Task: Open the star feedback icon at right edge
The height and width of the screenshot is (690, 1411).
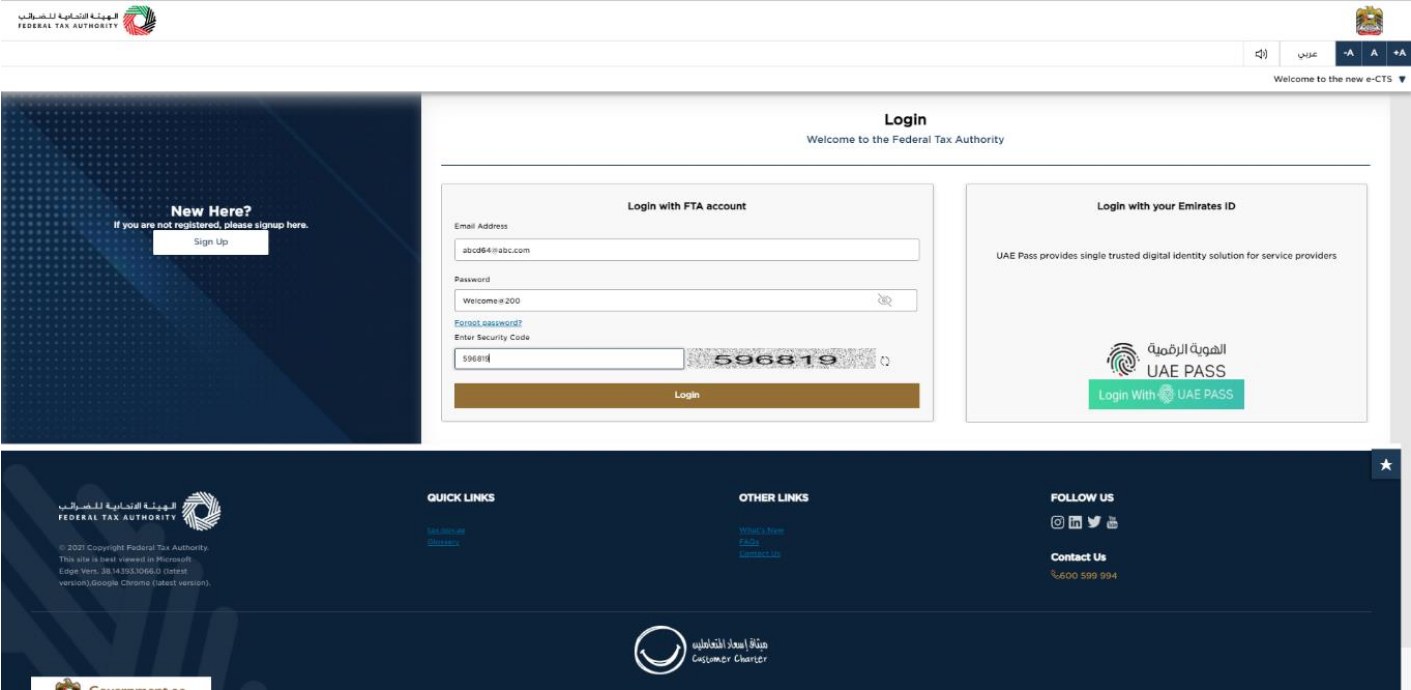Action: pyautogui.click(x=1385, y=465)
